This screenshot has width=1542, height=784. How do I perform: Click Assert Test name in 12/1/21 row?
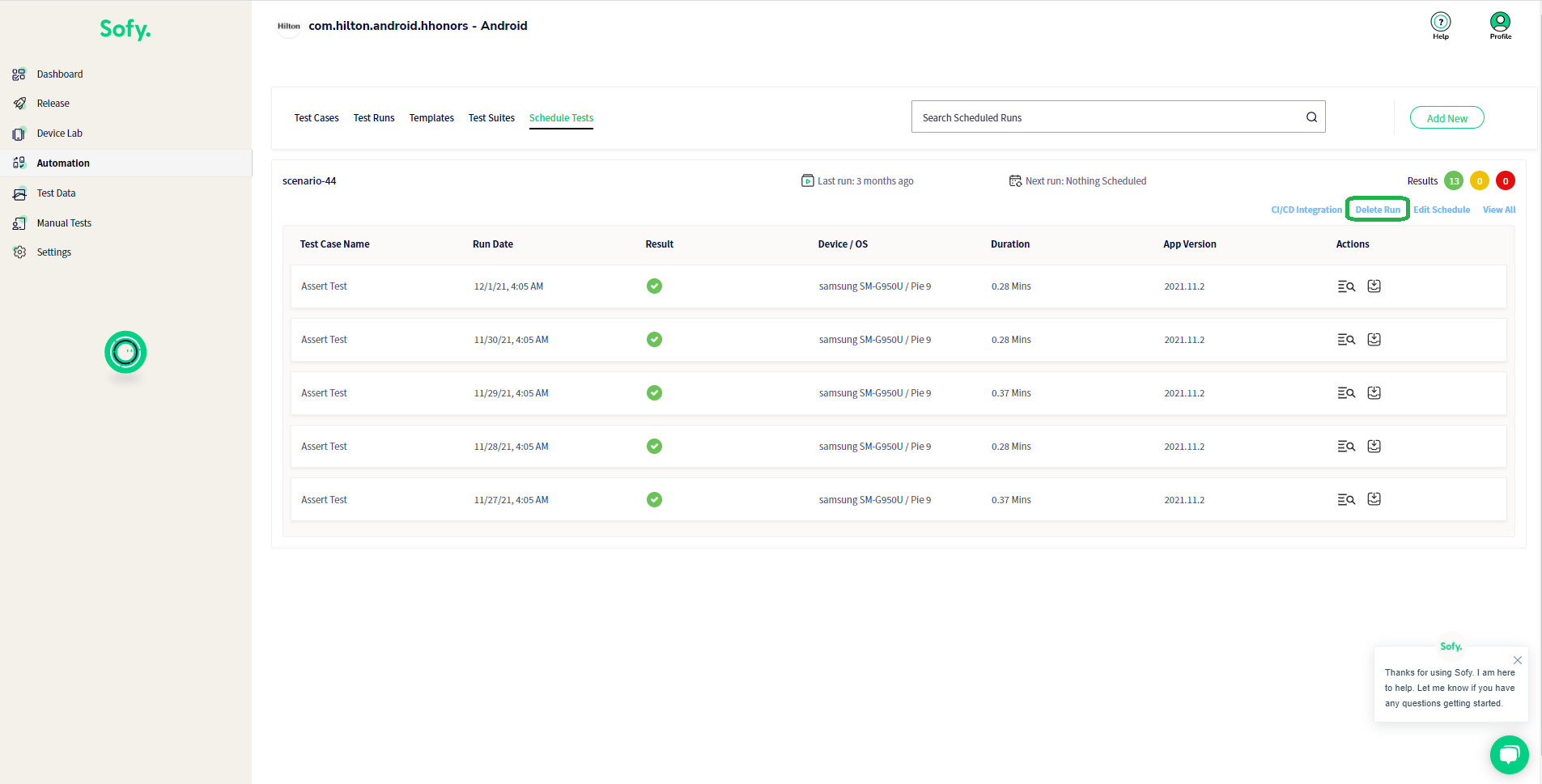coord(324,286)
